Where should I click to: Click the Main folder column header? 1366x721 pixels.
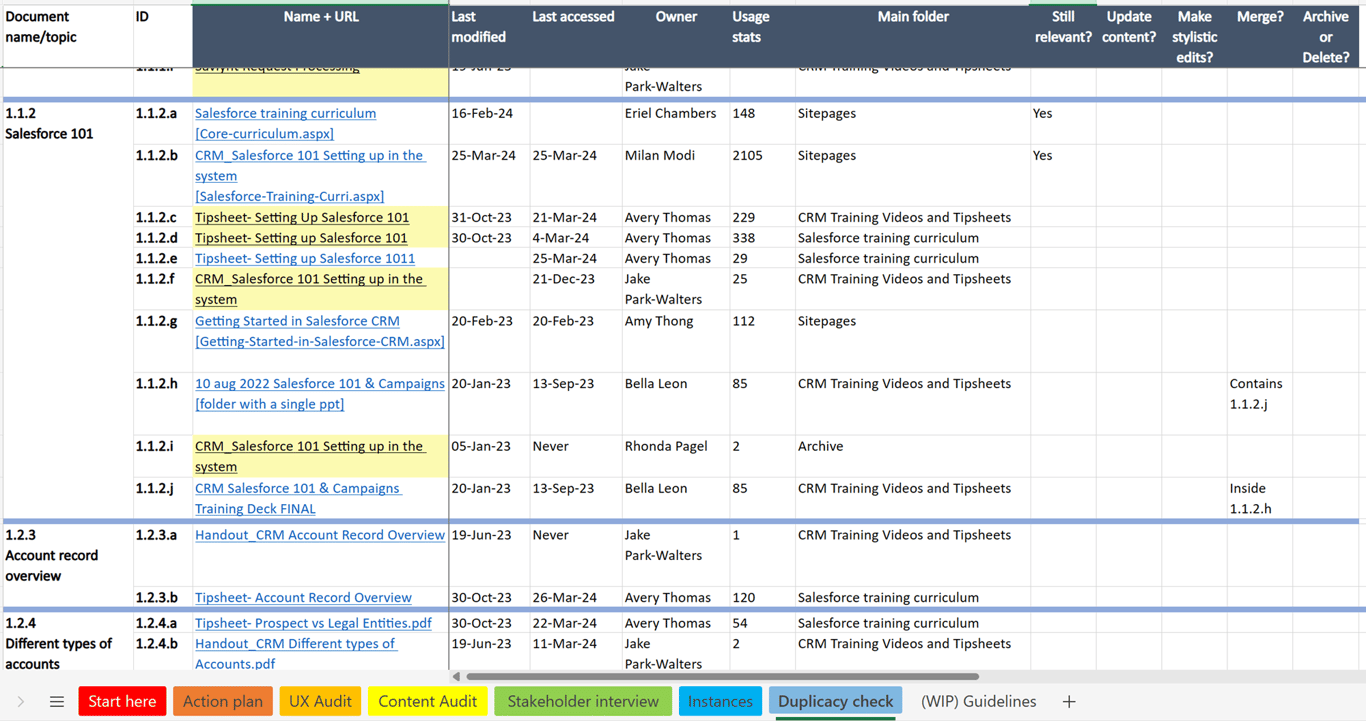(913, 36)
